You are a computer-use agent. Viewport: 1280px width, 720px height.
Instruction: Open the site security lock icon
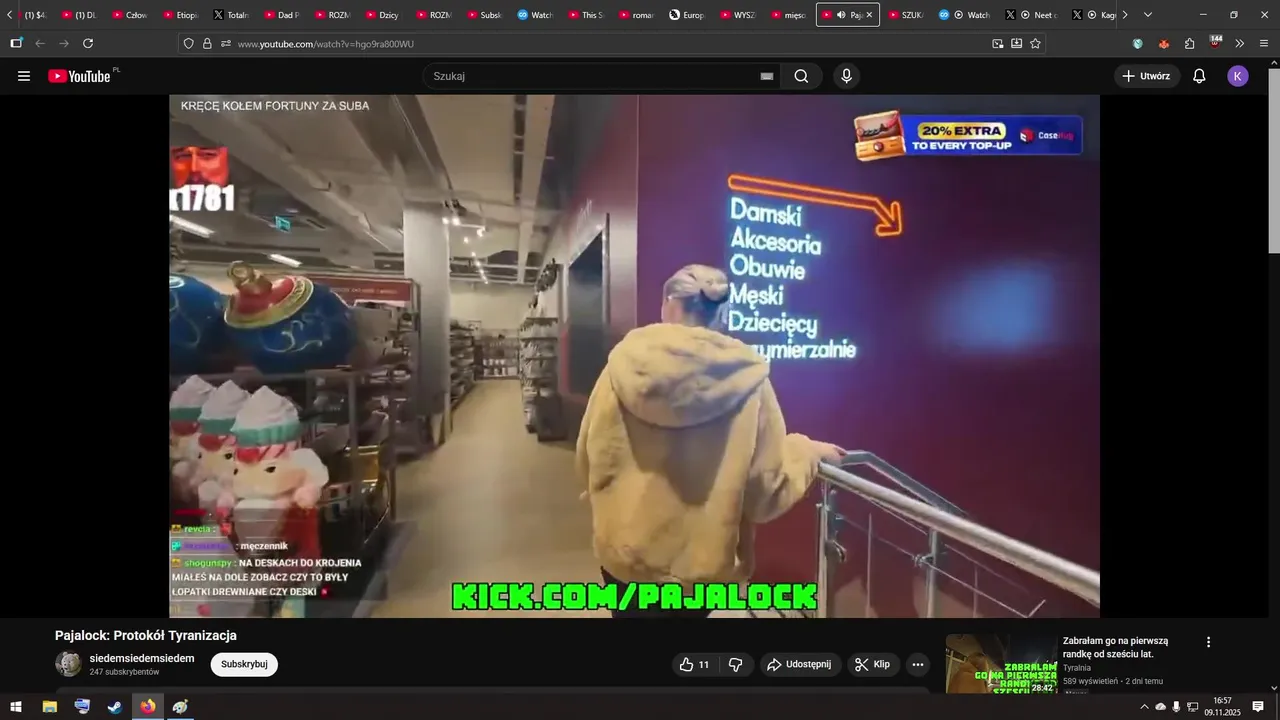(x=207, y=44)
